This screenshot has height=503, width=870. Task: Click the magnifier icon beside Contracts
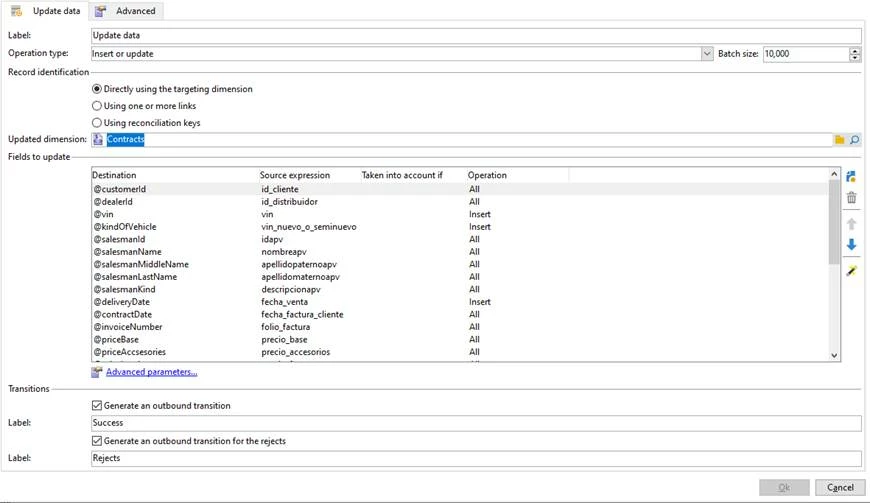click(x=854, y=140)
